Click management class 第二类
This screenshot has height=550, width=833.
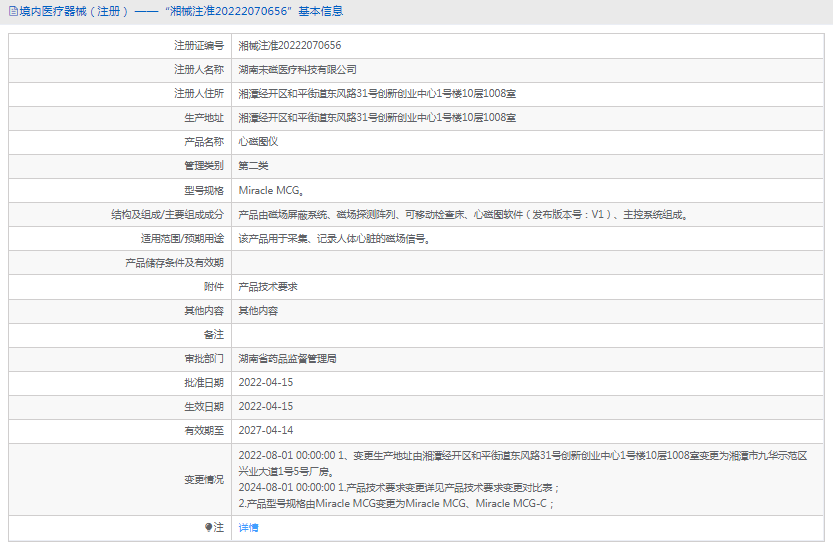click(253, 166)
